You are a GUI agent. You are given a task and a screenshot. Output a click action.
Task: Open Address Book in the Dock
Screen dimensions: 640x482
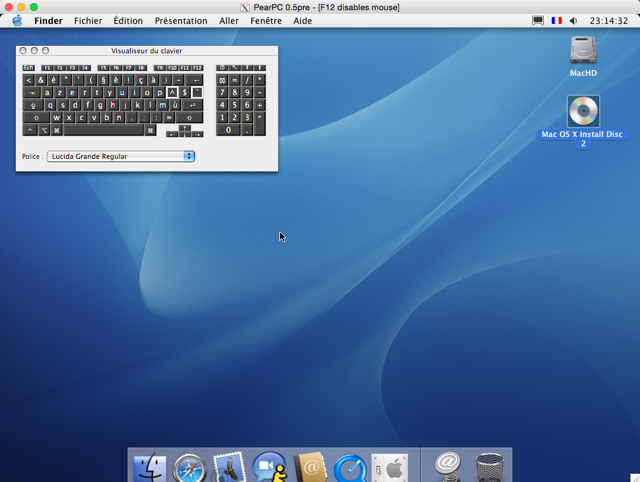pyautogui.click(x=310, y=468)
